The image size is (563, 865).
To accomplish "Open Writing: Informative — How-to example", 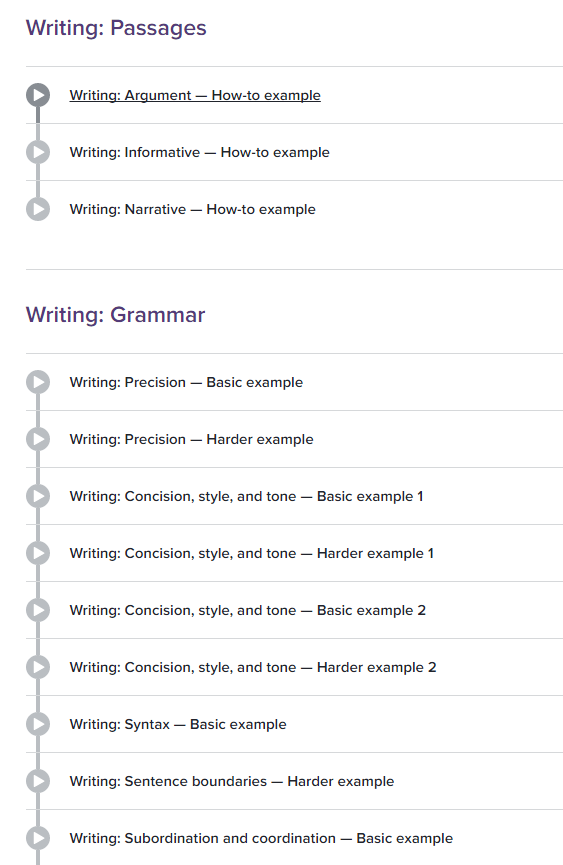I will (x=200, y=152).
